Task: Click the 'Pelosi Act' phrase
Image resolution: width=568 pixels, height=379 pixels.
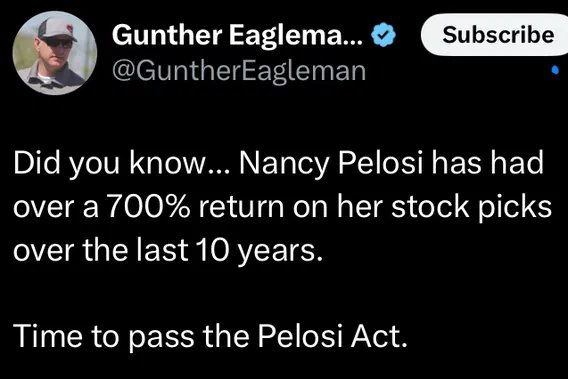Action: click(333, 336)
